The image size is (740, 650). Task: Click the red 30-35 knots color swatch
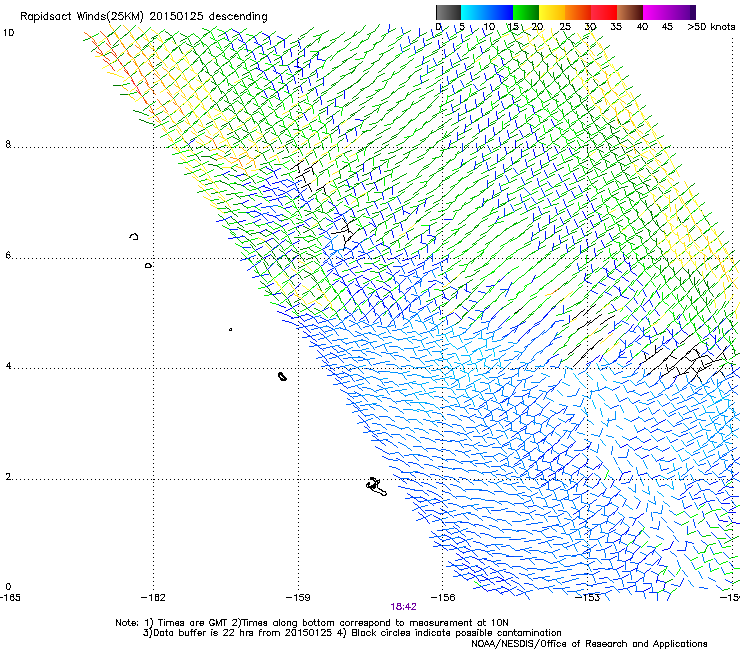604,12
